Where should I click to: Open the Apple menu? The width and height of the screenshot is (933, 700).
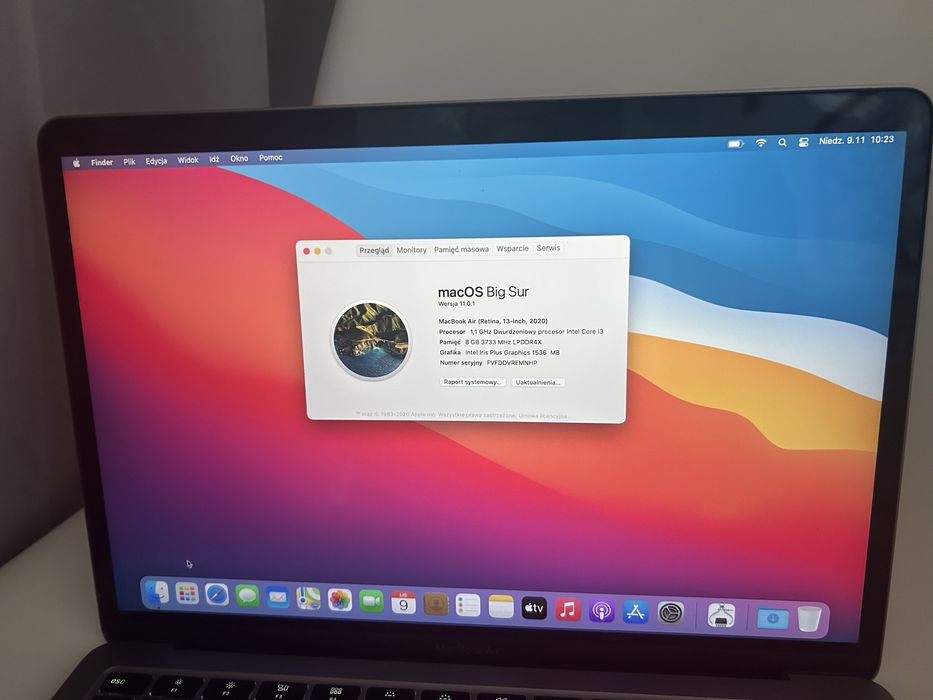(76, 163)
